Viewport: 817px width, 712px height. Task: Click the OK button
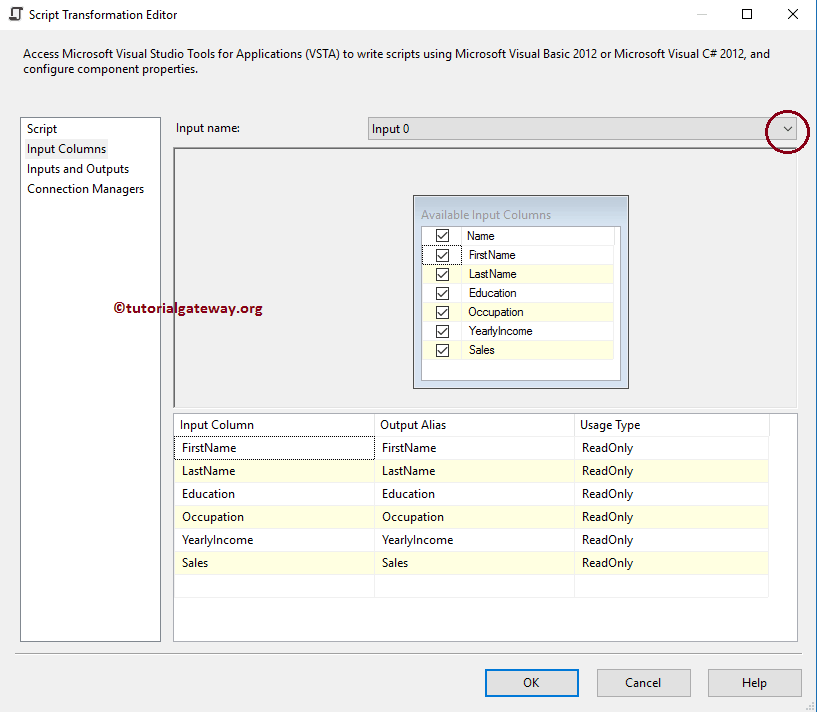point(531,682)
